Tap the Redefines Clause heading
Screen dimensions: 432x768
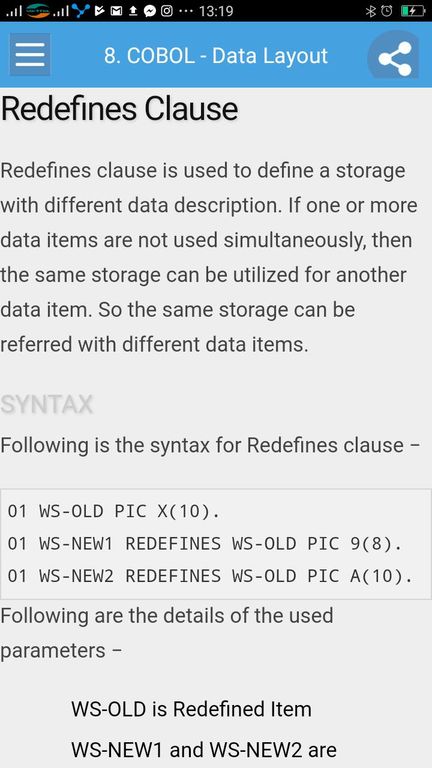pos(120,109)
